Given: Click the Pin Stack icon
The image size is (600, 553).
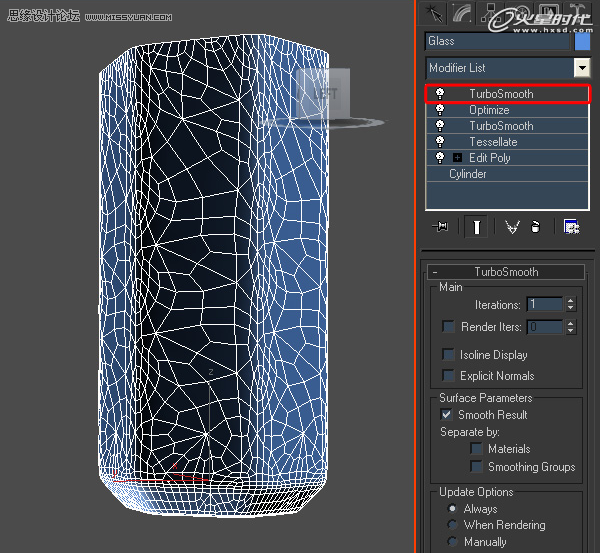Looking at the screenshot, I should pos(440,227).
